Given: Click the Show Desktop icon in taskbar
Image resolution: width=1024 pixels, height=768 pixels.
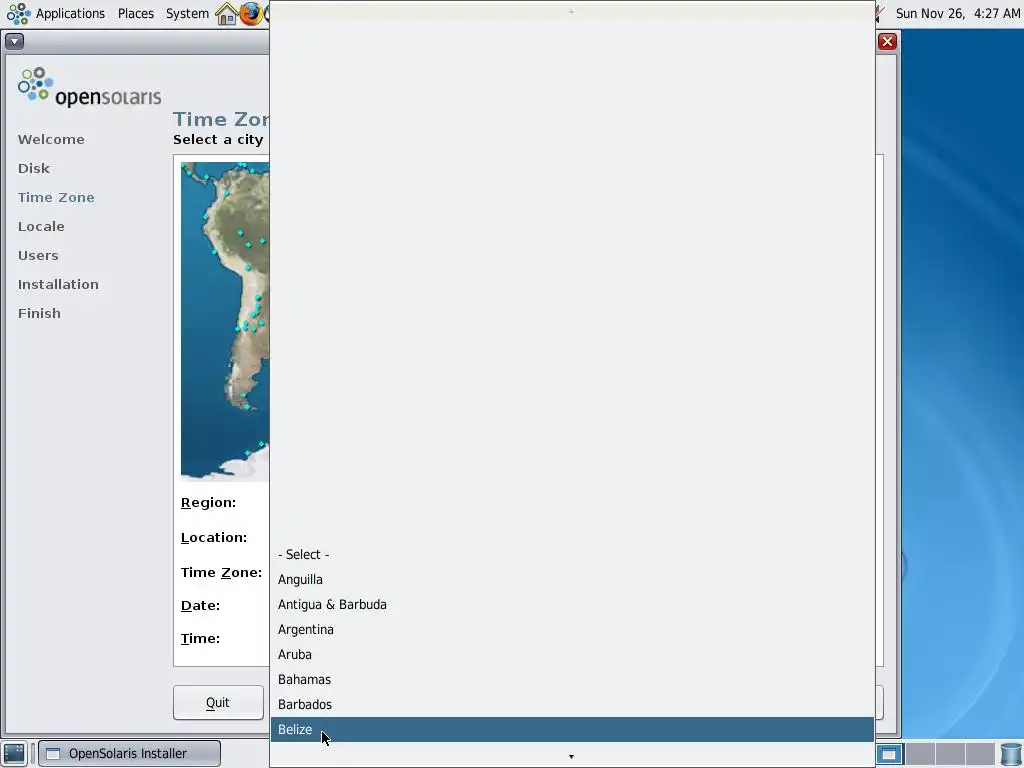Looking at the screenshot, I should (x=14, y=753).
